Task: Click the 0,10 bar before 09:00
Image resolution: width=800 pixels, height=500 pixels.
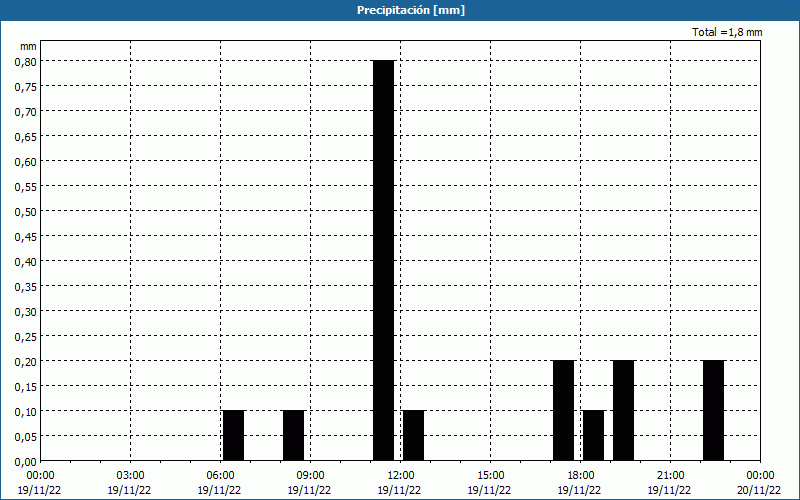Action: click(294, 435)
